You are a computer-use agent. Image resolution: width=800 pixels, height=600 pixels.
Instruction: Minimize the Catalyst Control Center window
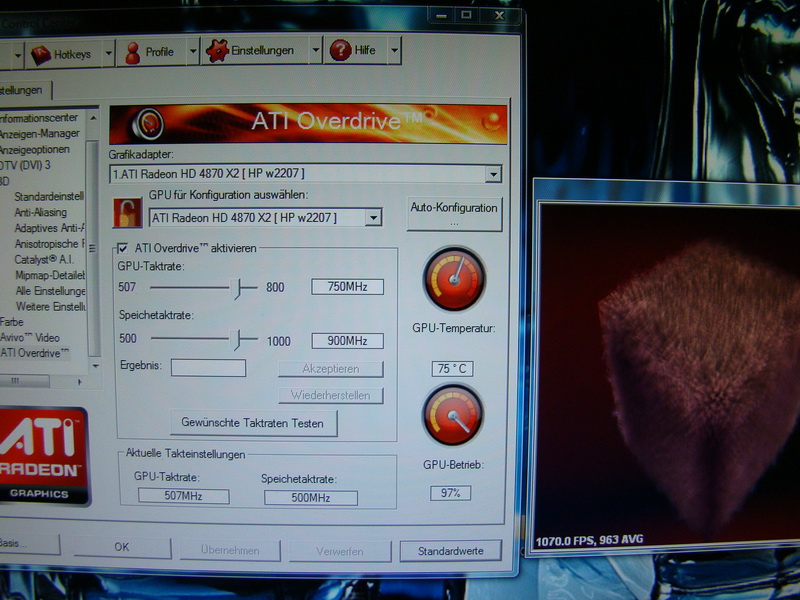(x=441, y=16)
